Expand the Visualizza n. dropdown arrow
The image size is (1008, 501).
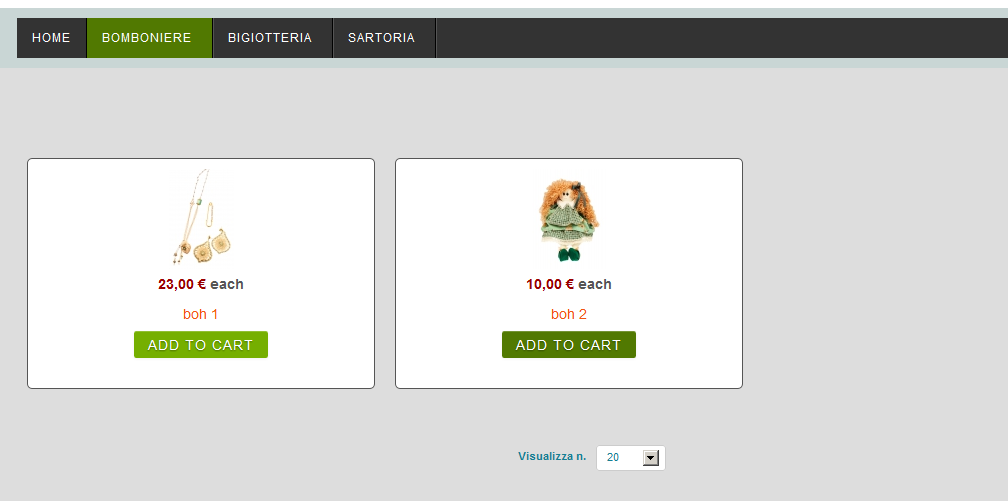(x=651, y=457)
